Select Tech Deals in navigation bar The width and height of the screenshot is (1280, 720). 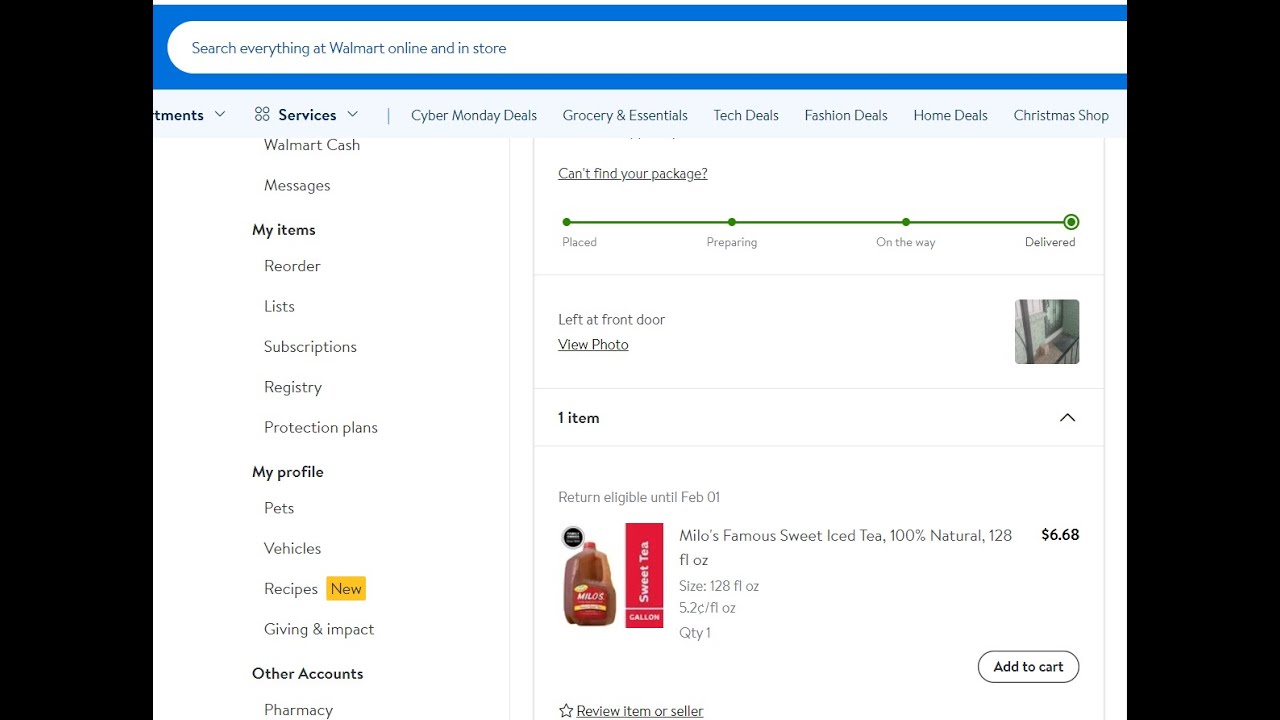(x=746, y=116)
